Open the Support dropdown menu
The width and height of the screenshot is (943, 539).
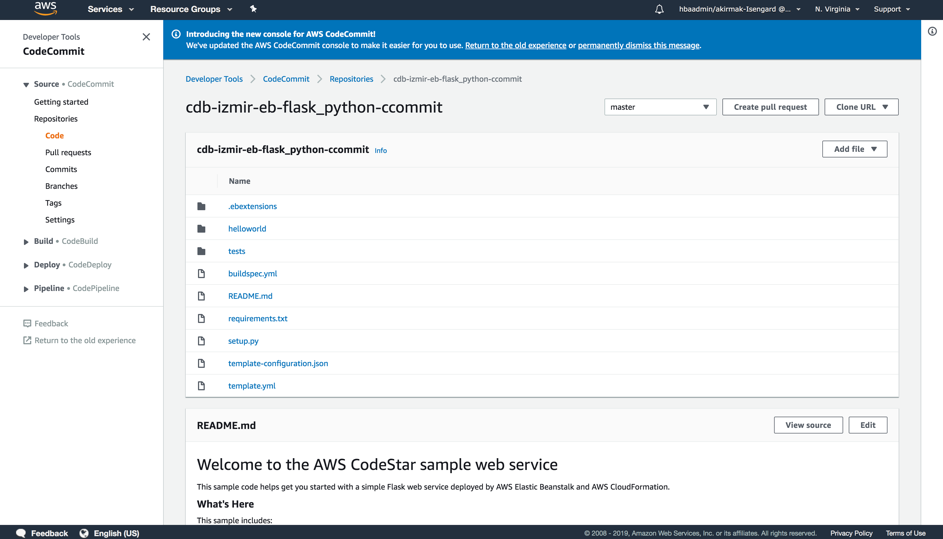(x=892, y=9)
